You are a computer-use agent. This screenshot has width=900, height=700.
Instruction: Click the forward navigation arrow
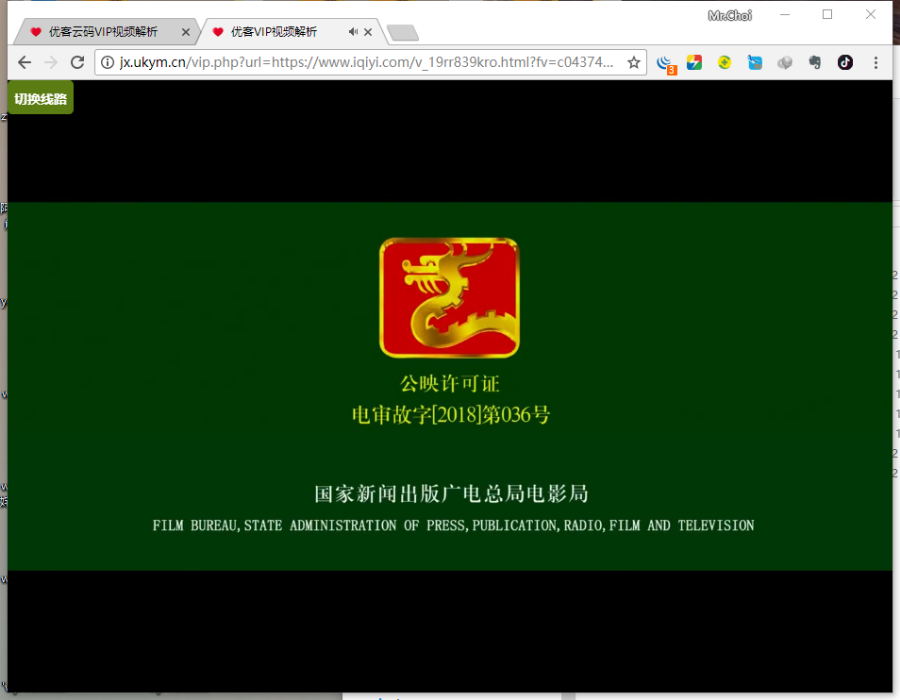click(x=51, y=62)
